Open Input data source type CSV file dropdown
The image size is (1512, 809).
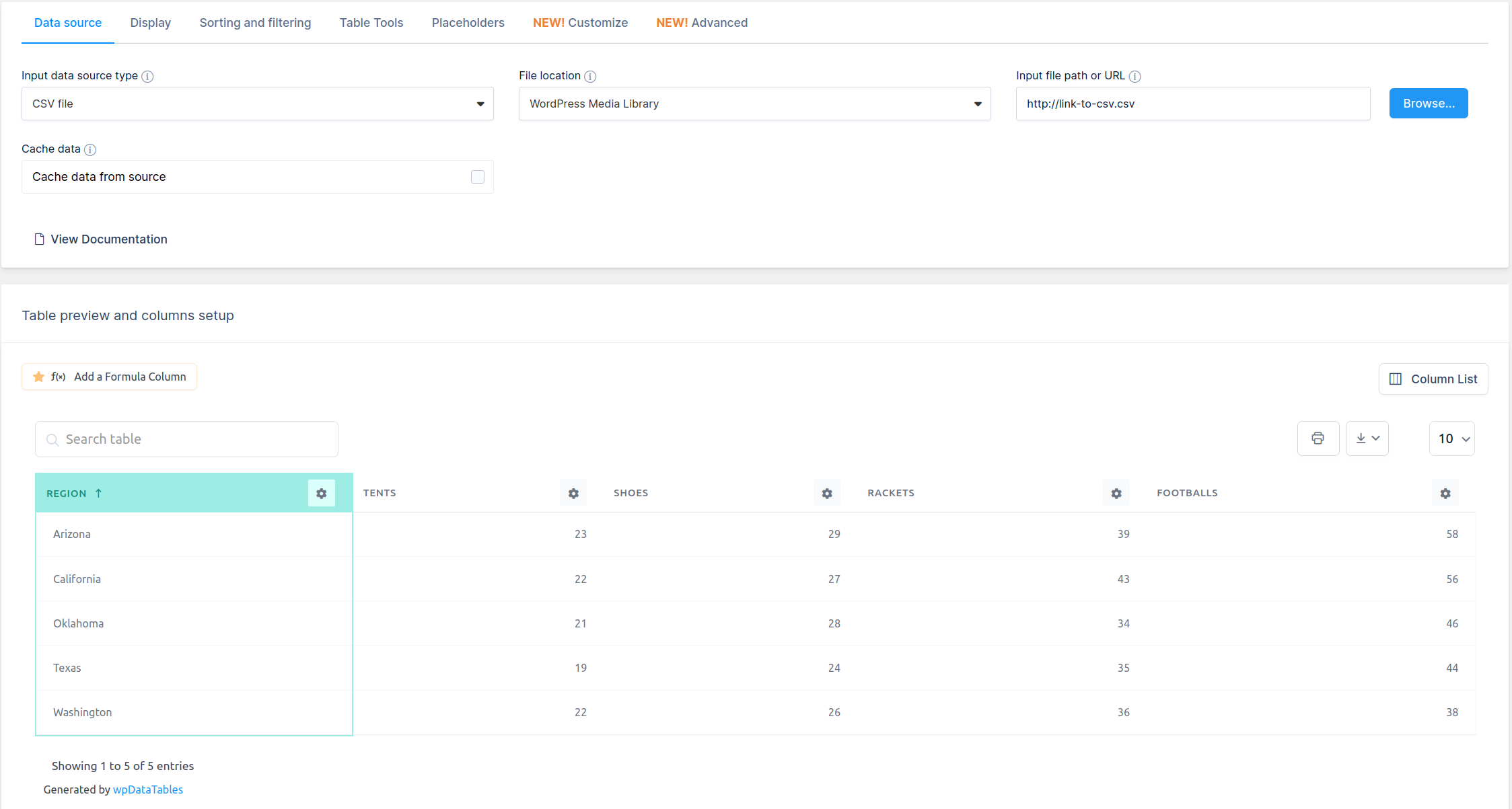coord(258,104)
